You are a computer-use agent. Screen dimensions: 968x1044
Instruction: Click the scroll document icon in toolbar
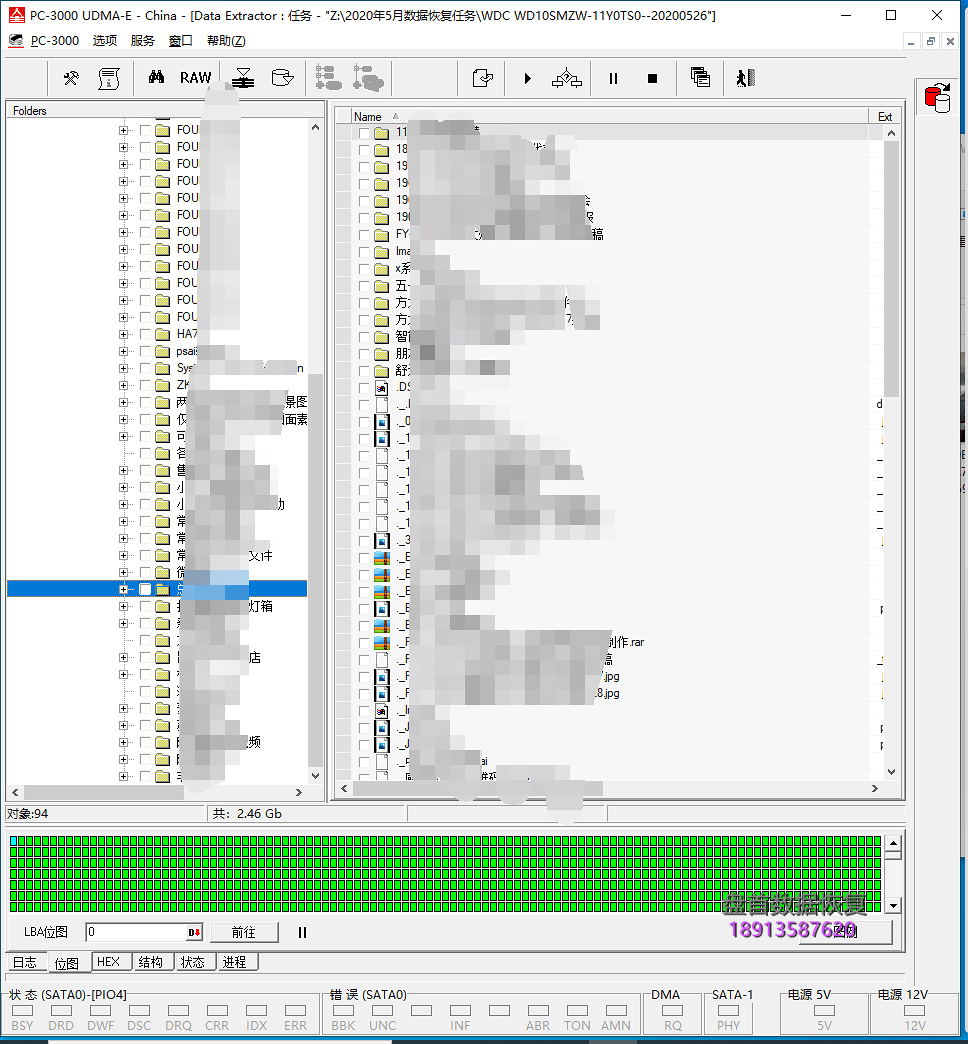109,78
